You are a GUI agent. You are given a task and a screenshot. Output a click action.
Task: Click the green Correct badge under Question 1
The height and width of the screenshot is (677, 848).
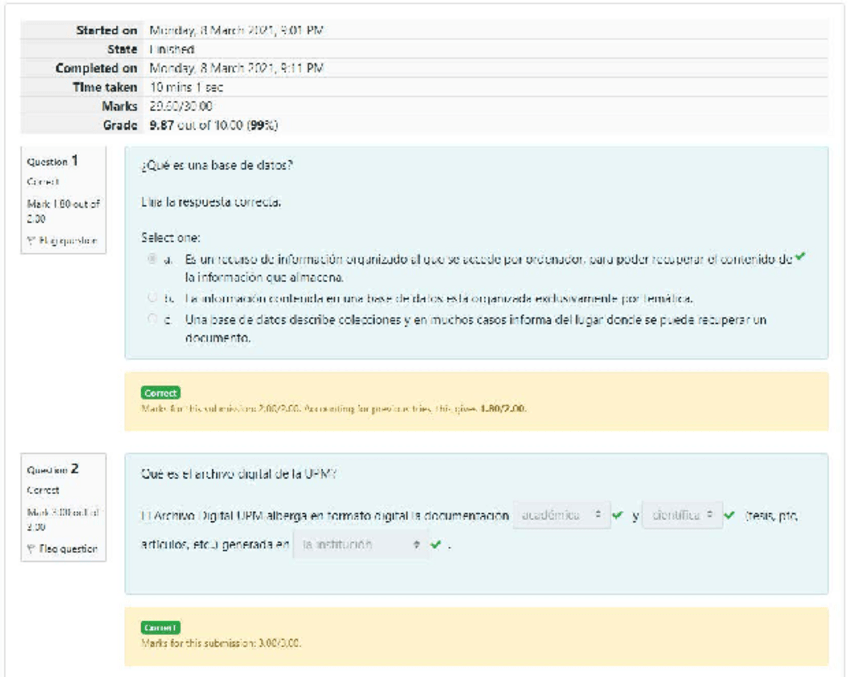(x=160, y=393)
